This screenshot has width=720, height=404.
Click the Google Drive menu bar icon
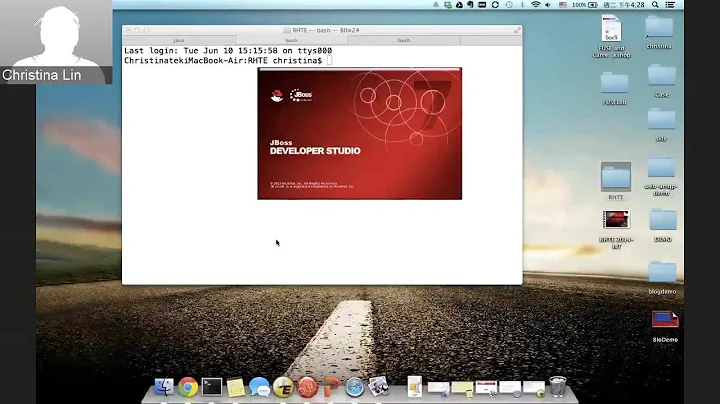(459, 5)
